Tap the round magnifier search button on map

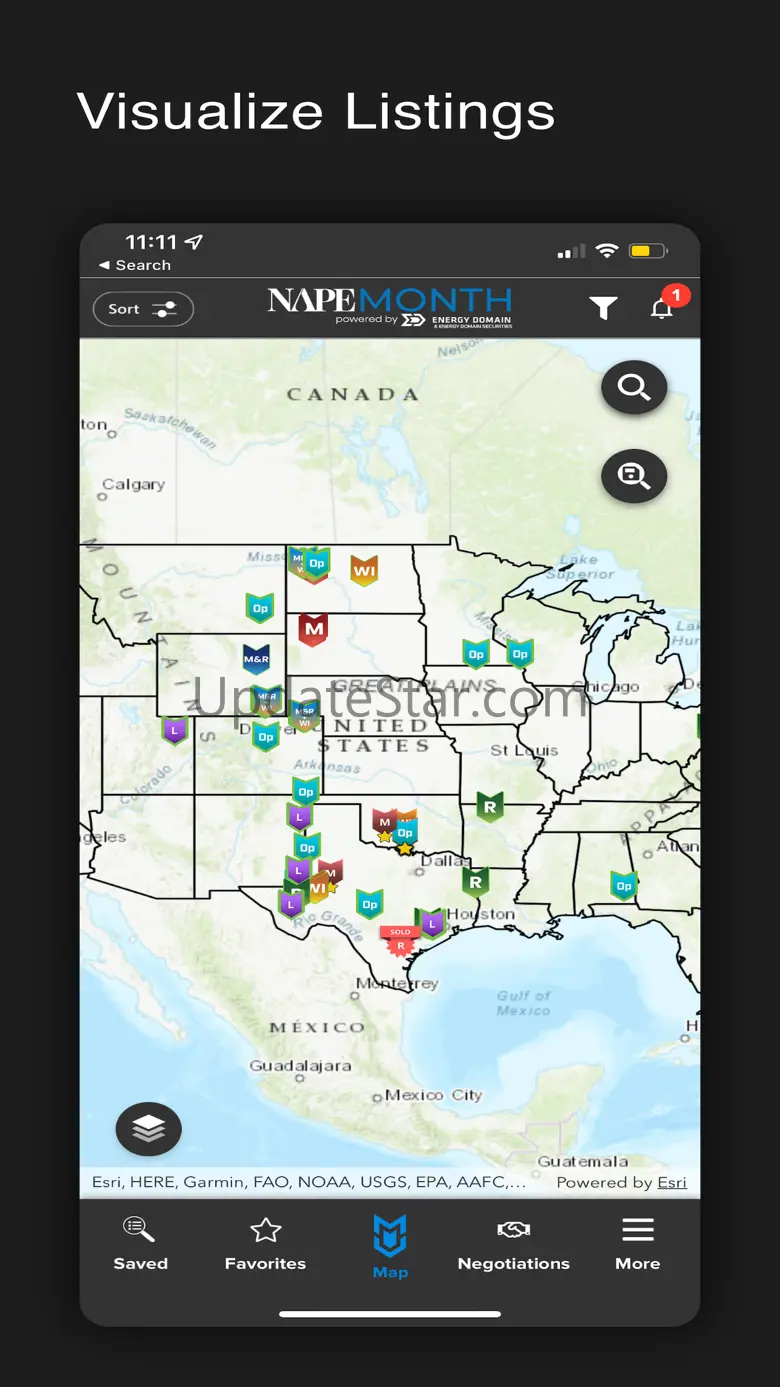(634, 387)
